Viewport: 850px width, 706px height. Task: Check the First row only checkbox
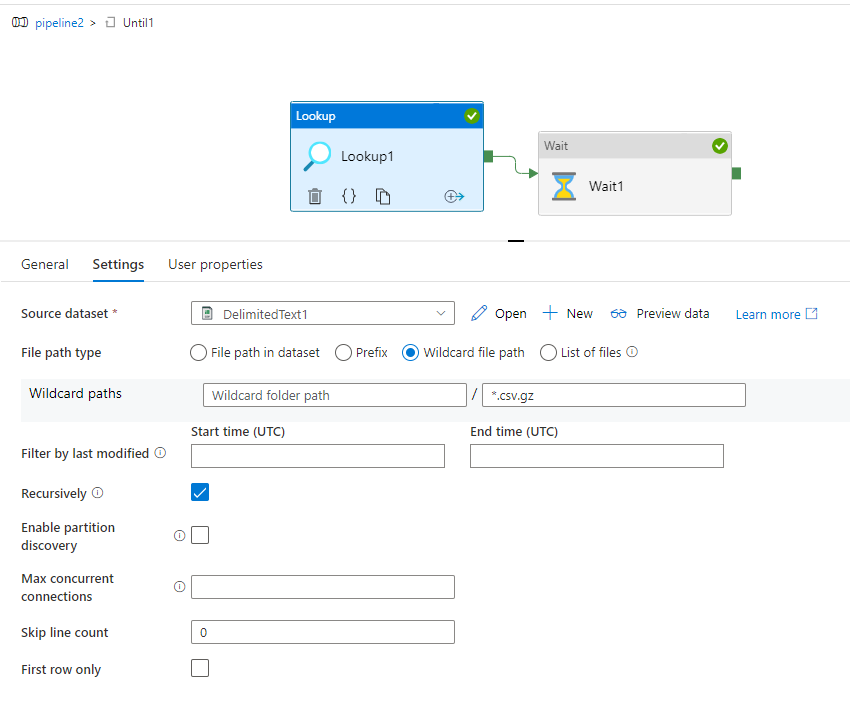tap(199, 668)
